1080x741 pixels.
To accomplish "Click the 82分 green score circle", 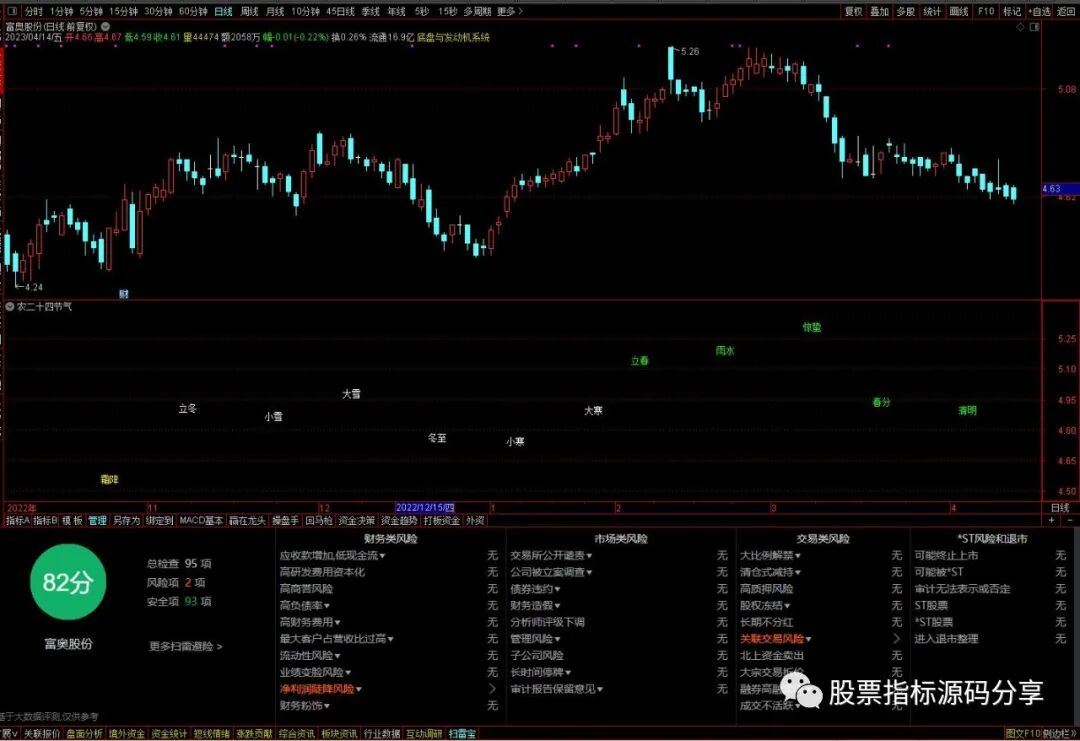I will [68, 582].
